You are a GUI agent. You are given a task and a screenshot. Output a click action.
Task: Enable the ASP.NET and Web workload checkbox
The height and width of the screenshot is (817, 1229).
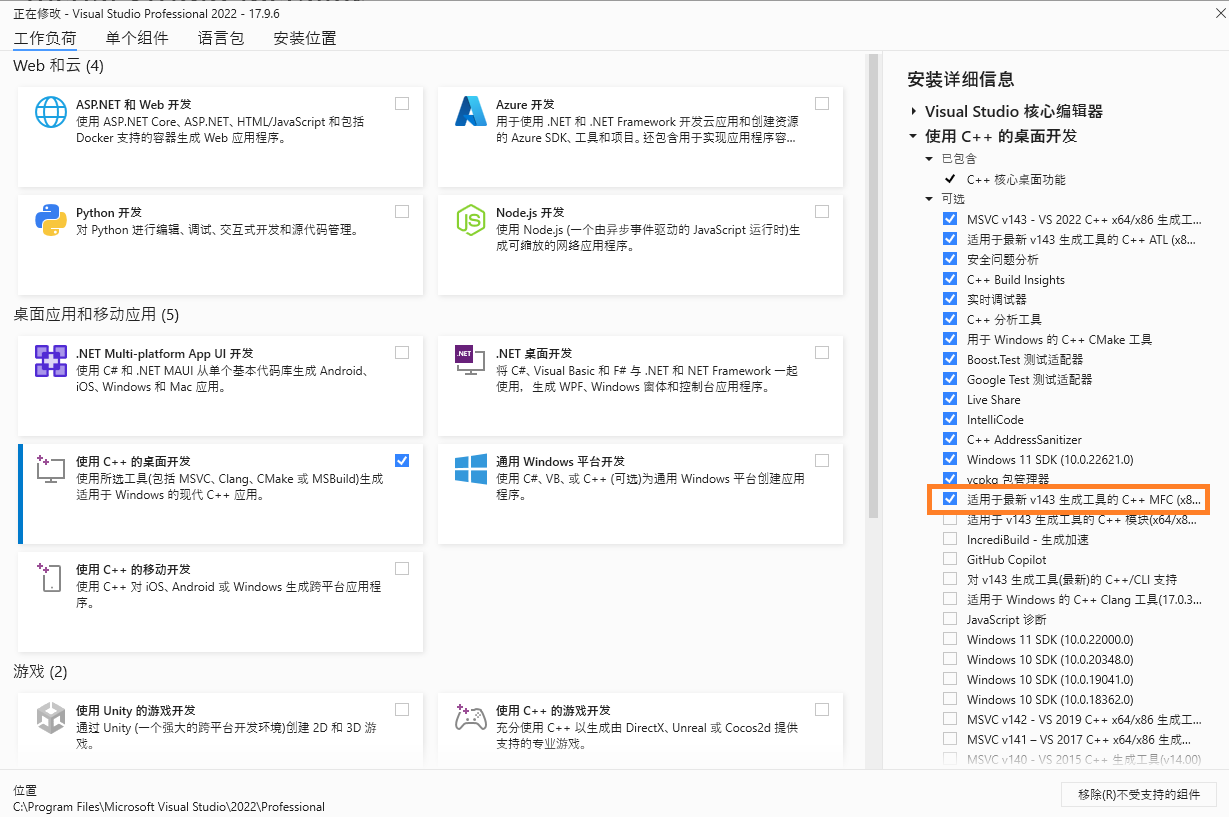tap(402, 103)
